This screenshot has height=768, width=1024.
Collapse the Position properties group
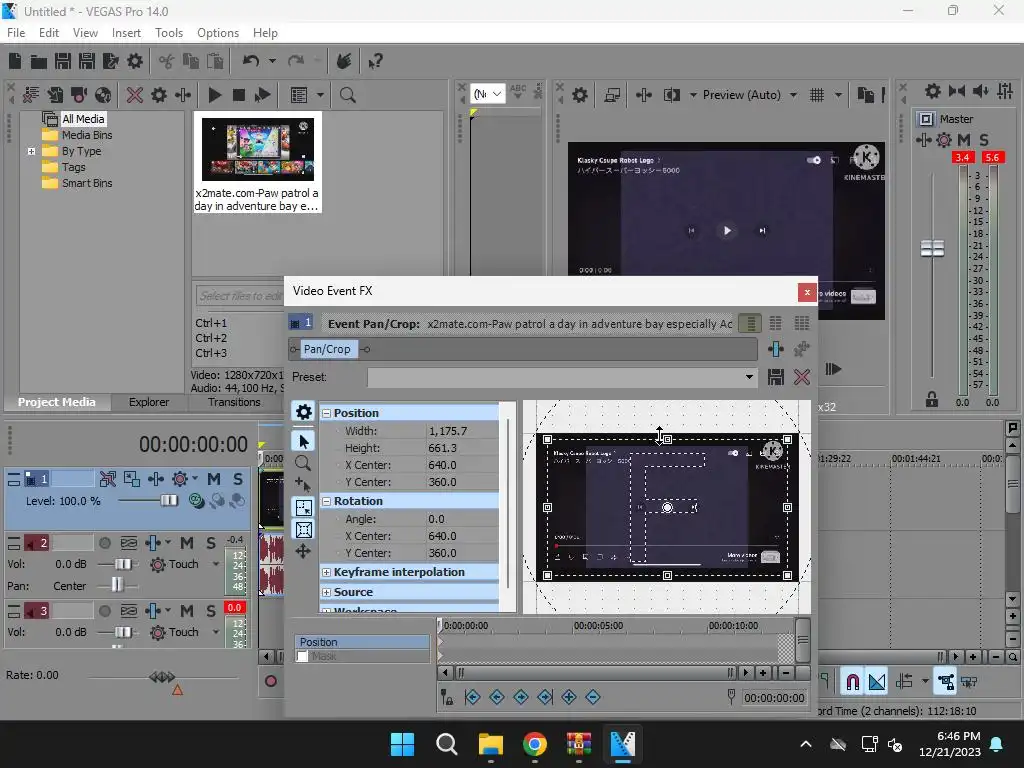tap(327, 413)
